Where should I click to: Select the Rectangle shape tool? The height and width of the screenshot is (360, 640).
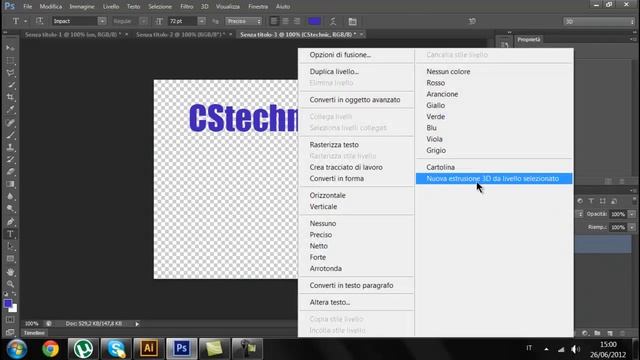click(x=10, y=259)
